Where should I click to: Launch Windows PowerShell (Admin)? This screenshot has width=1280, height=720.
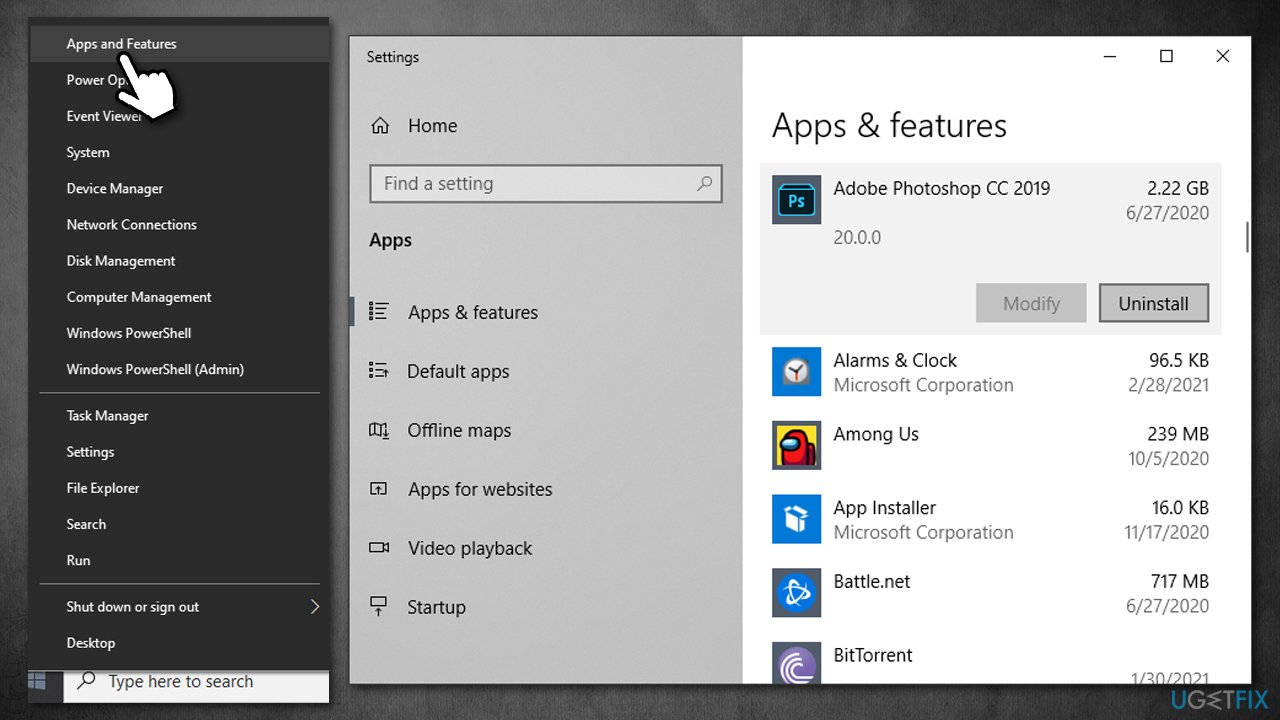(179, 369)
